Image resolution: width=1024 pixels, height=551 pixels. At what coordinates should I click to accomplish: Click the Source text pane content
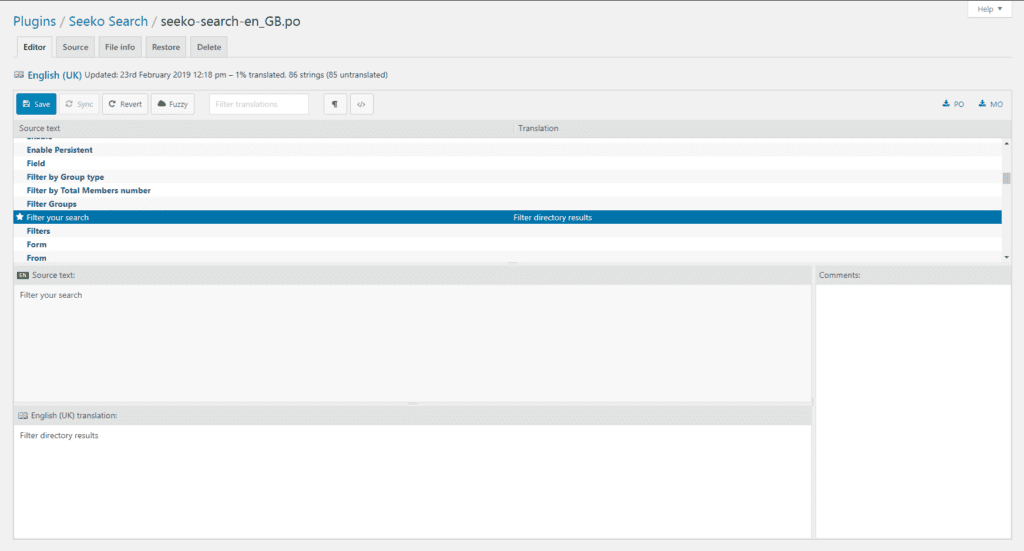pyautogui.click(x=412, y=343)
